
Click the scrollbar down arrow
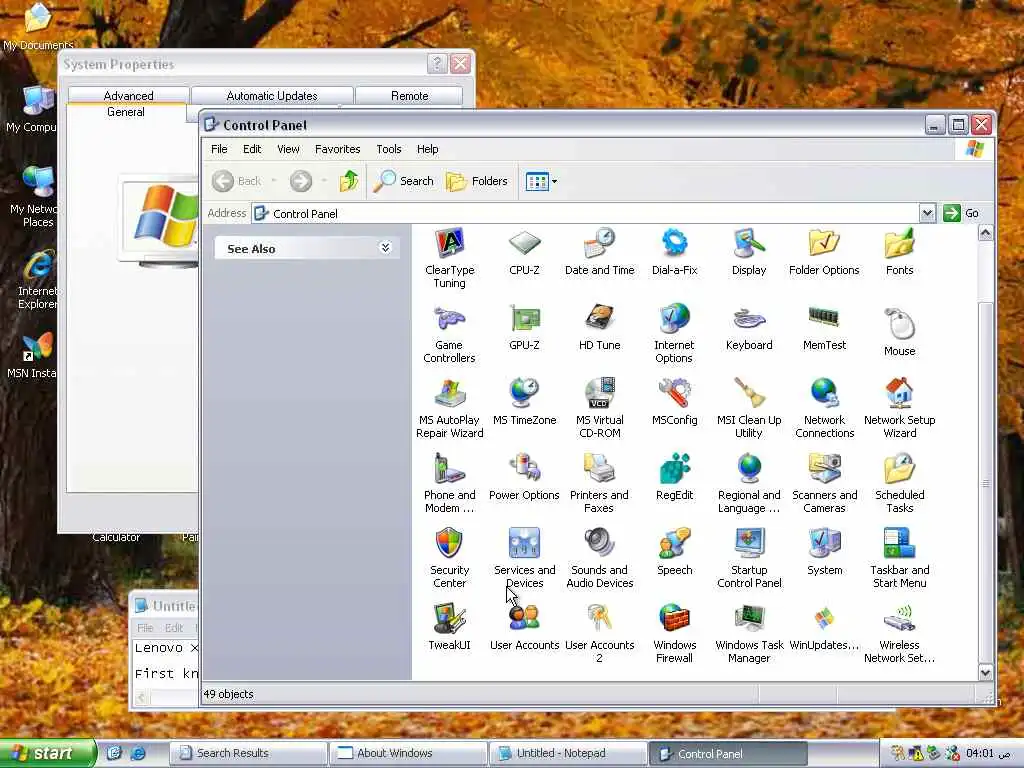tap(985, 672)
